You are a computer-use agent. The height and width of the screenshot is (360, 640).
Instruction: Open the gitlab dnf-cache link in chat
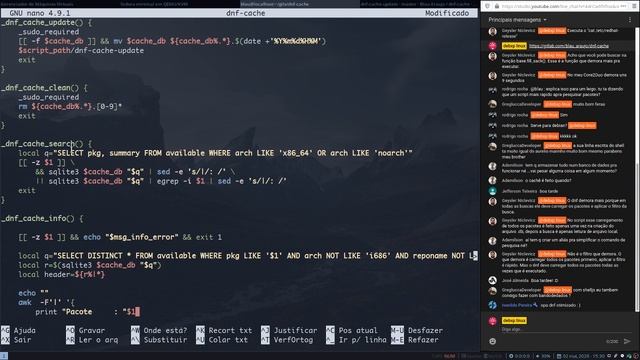pos(569,46)
